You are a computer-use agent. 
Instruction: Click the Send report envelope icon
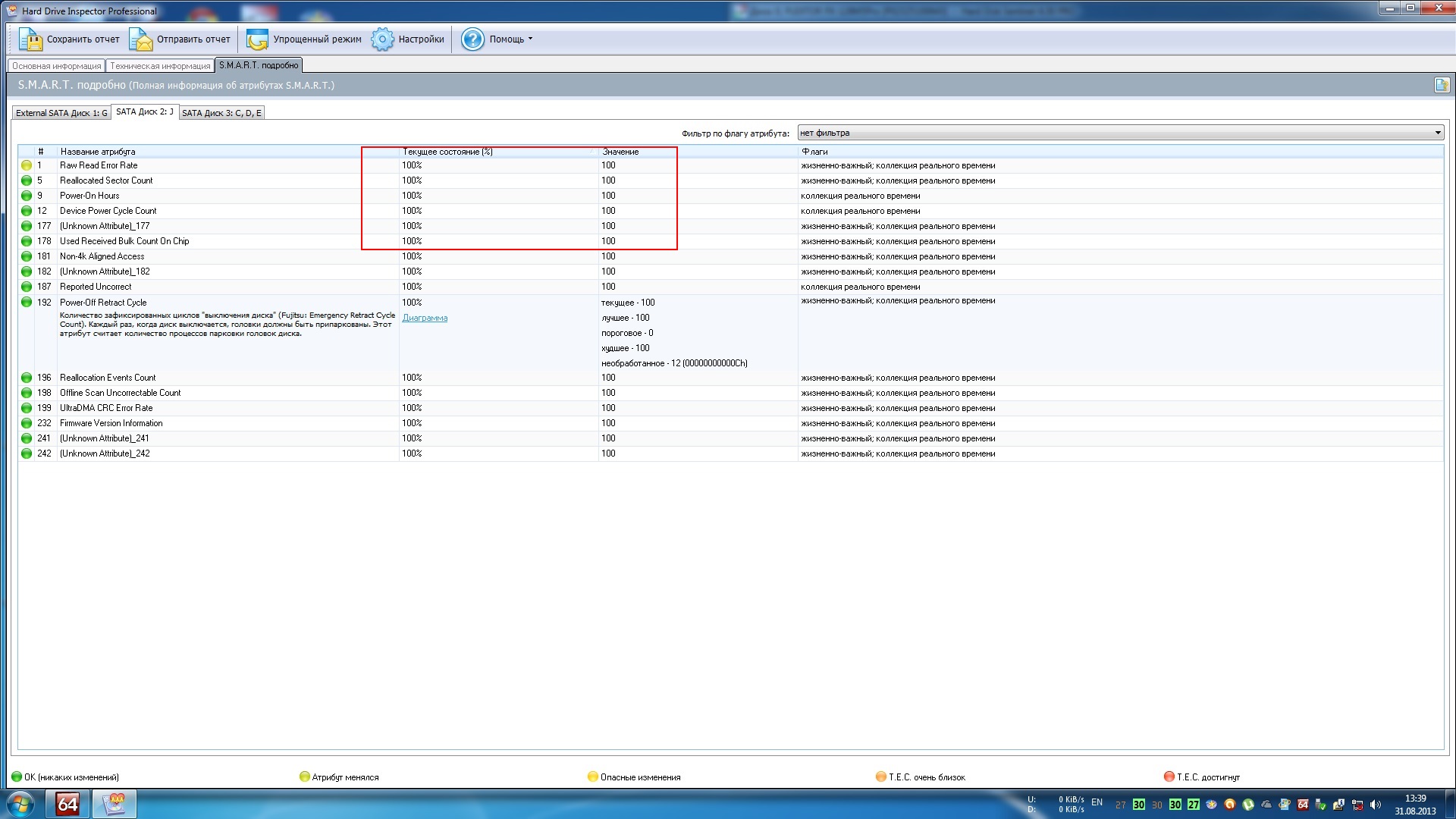point(141,39)
